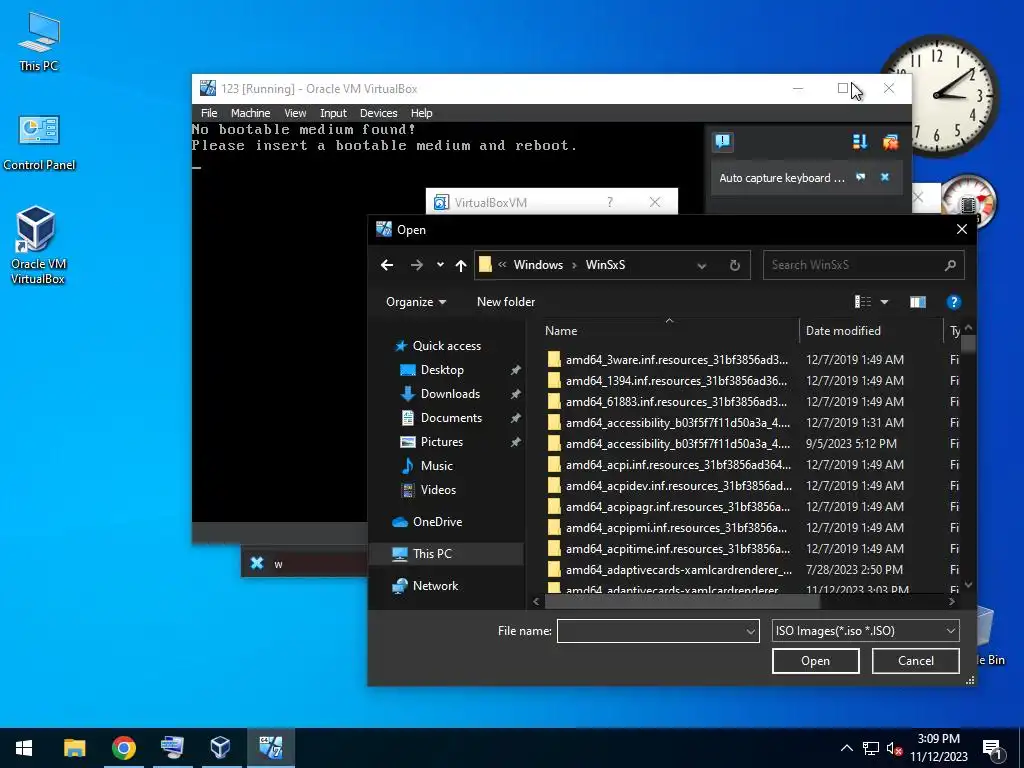Click the Open button
Viewport: 1024px width, 768px height.
point(816,661)
